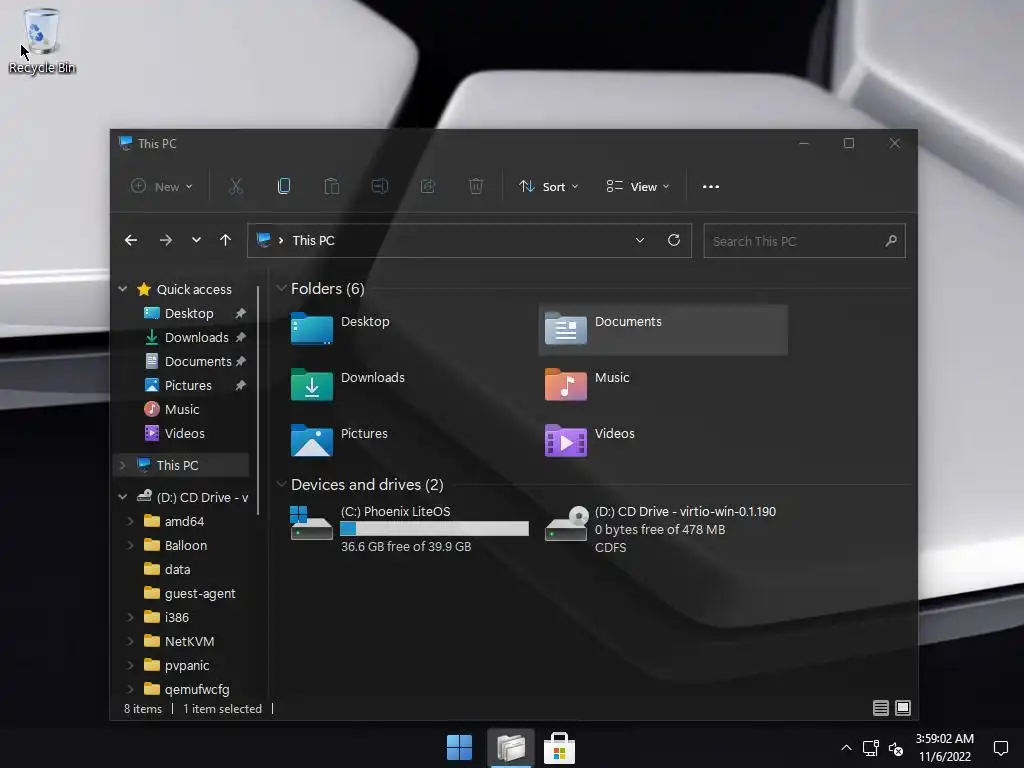Expand the This PC tree node

pos(123,465)
